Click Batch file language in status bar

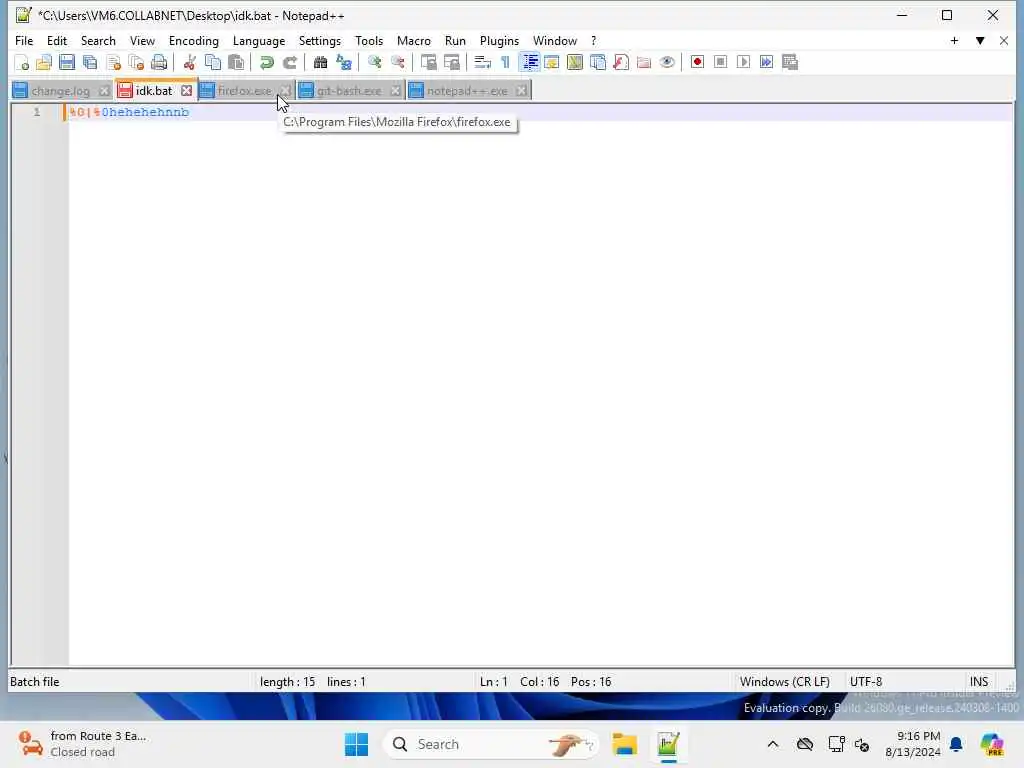pyautogui.click(x=35, y=682)
